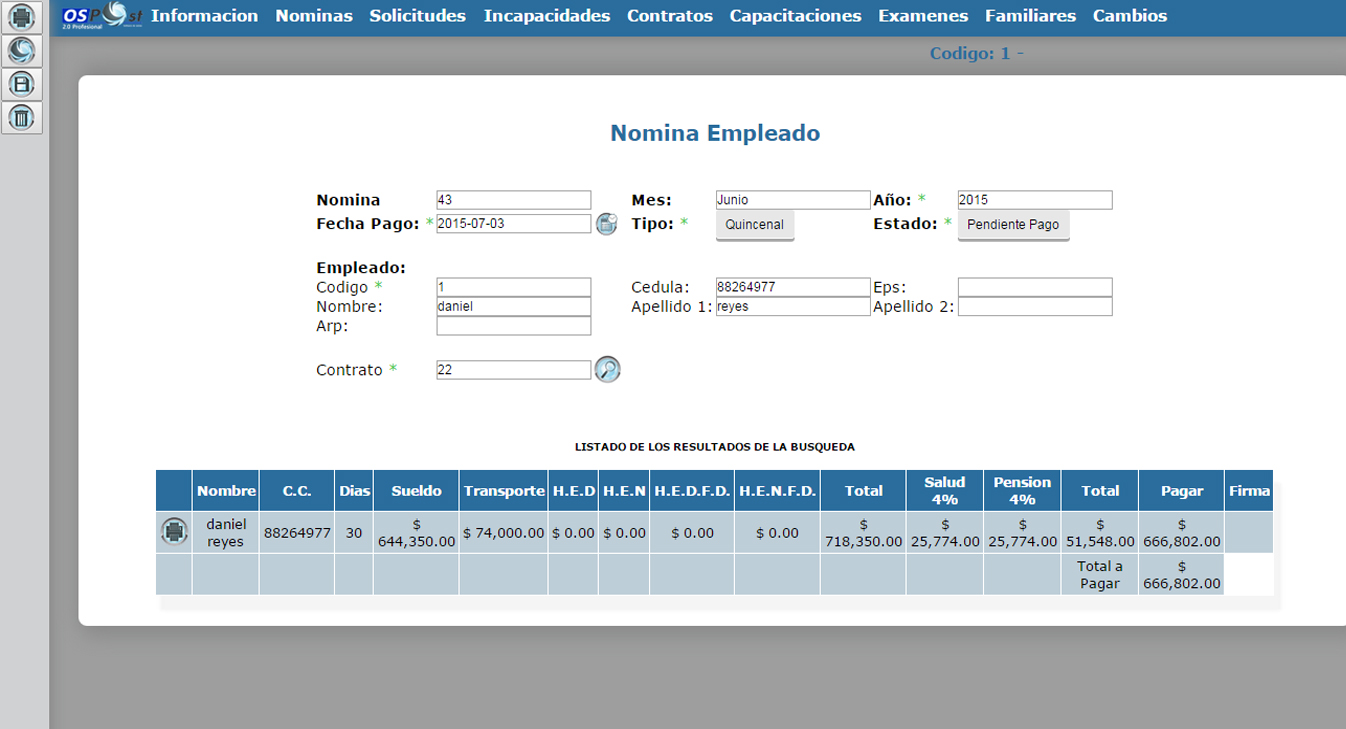Open the Contratos menu

pyautogui.click(x=670, y=16)
